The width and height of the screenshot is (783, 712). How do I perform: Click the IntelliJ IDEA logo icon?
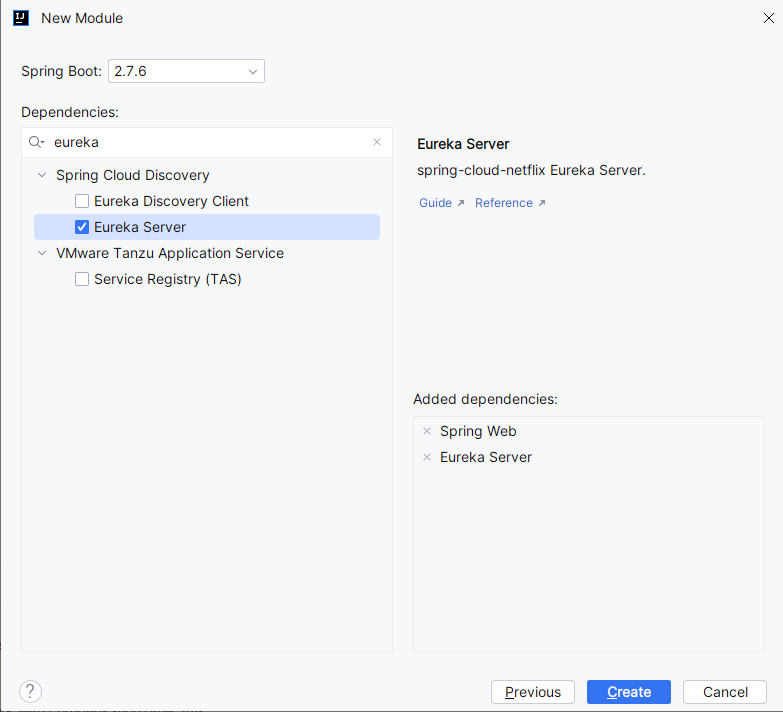21,18
